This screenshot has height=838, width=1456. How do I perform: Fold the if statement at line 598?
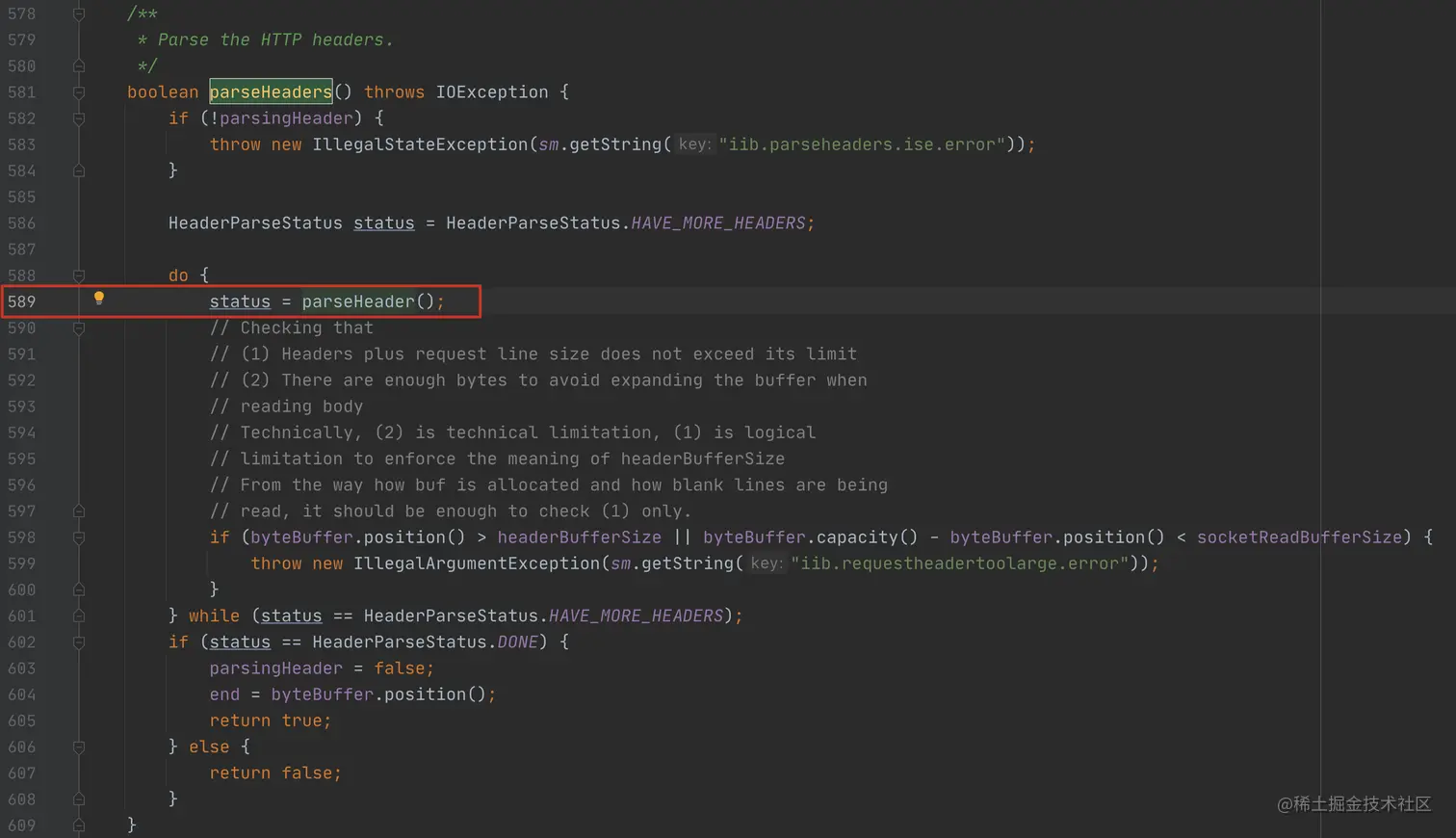tap(79, 537)
